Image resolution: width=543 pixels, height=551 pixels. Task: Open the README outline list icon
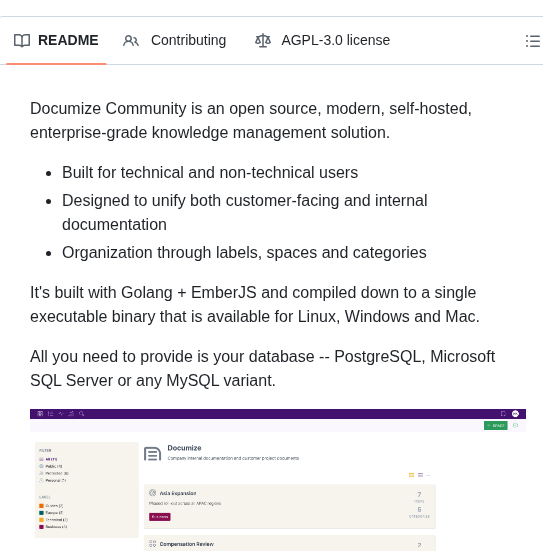click(x=532, y=41)
